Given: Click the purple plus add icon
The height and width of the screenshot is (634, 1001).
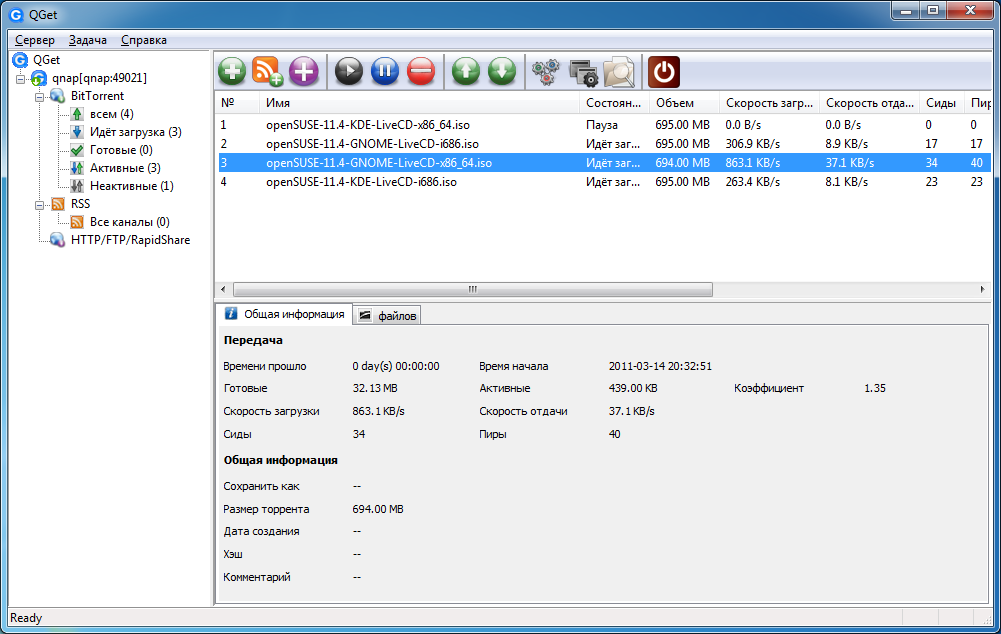Looking at the screenshot, I should pos(303,71).
